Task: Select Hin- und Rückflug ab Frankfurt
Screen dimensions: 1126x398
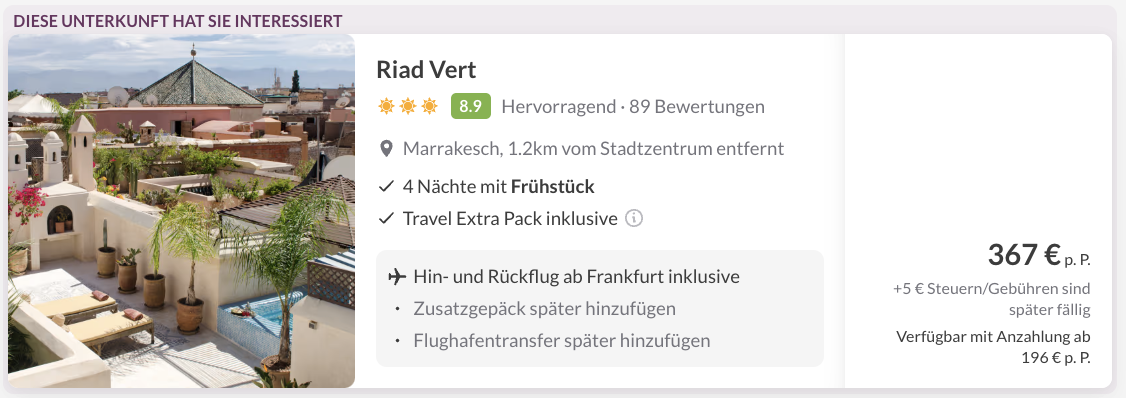Action: 577,277
